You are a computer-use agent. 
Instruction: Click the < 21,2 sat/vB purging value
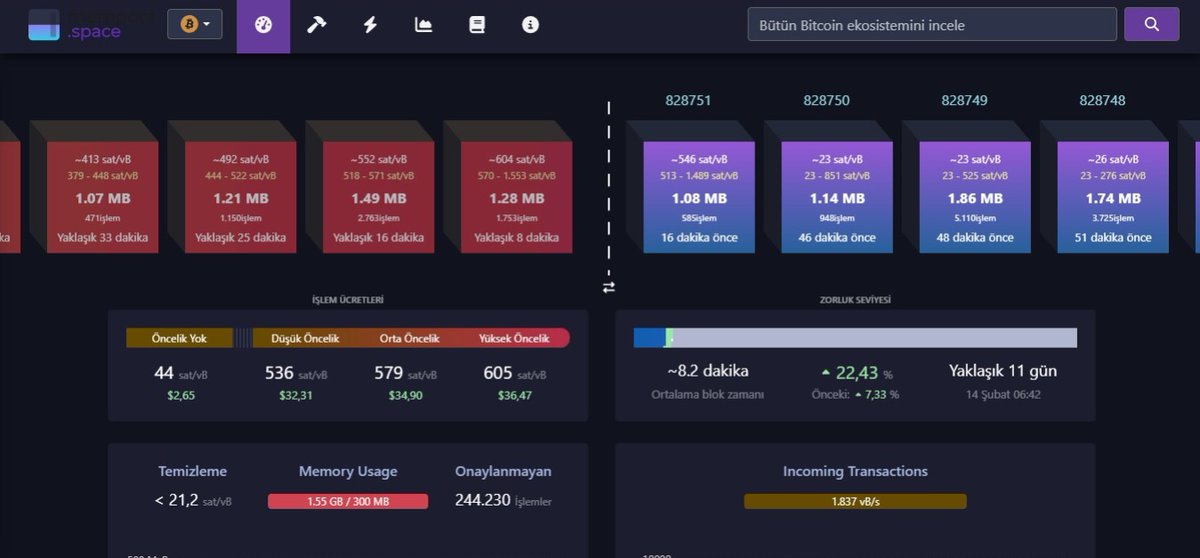click(193, 500)
